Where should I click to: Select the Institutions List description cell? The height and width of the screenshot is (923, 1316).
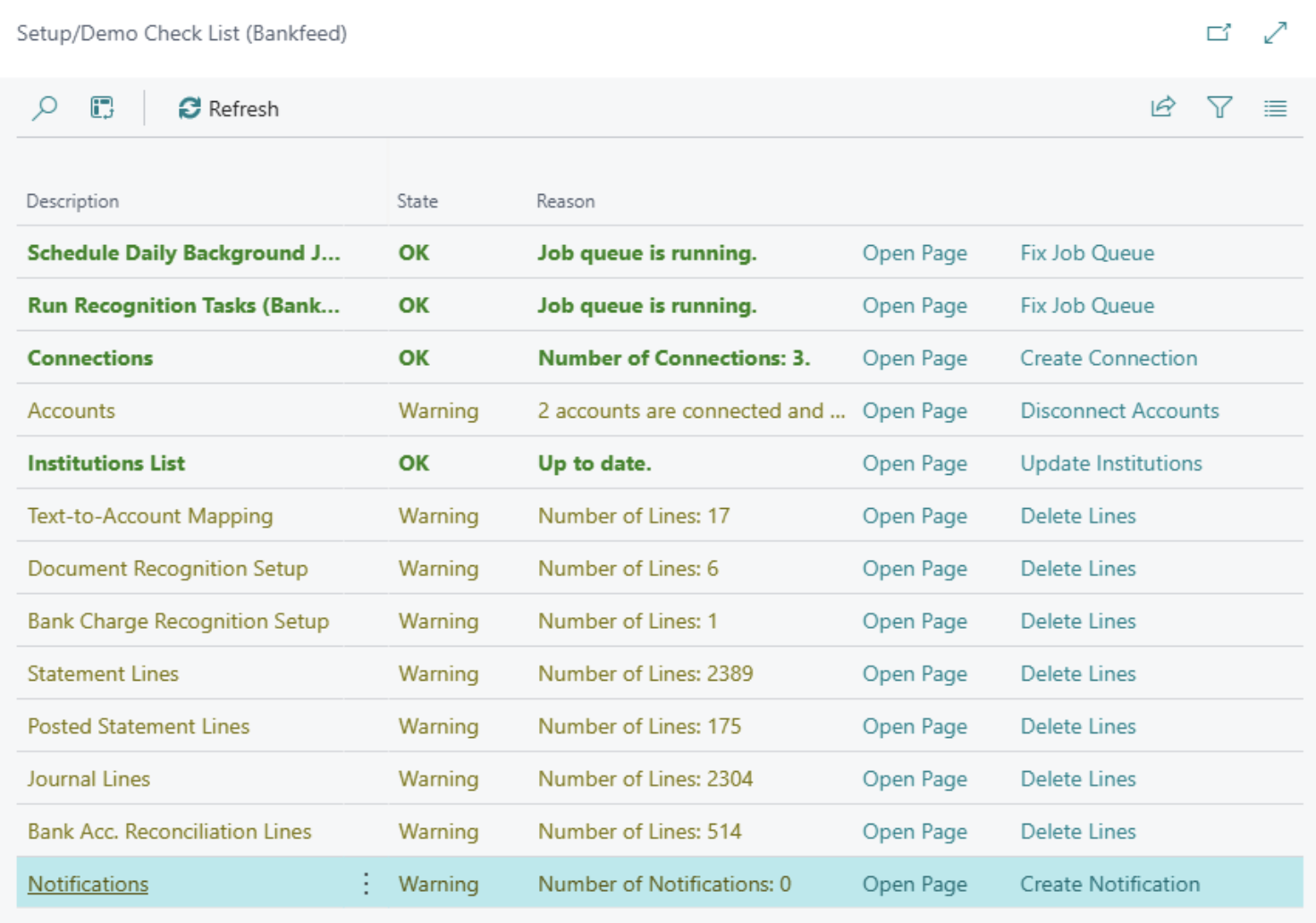106,463
